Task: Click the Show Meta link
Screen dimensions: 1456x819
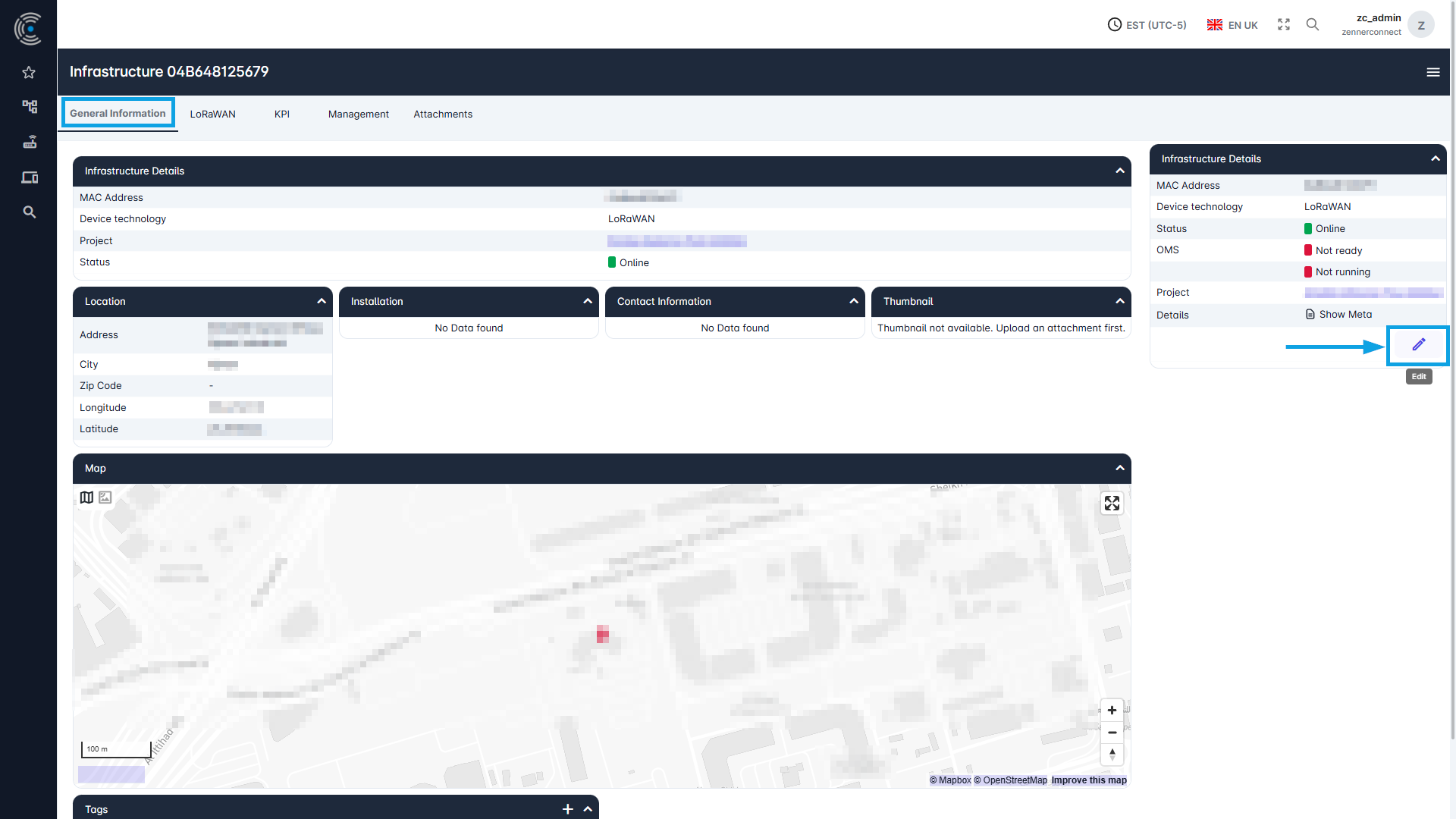Action: [1345, 314]
